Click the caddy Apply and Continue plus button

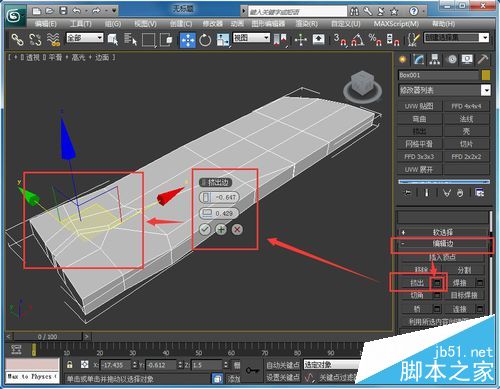[221, 229]
